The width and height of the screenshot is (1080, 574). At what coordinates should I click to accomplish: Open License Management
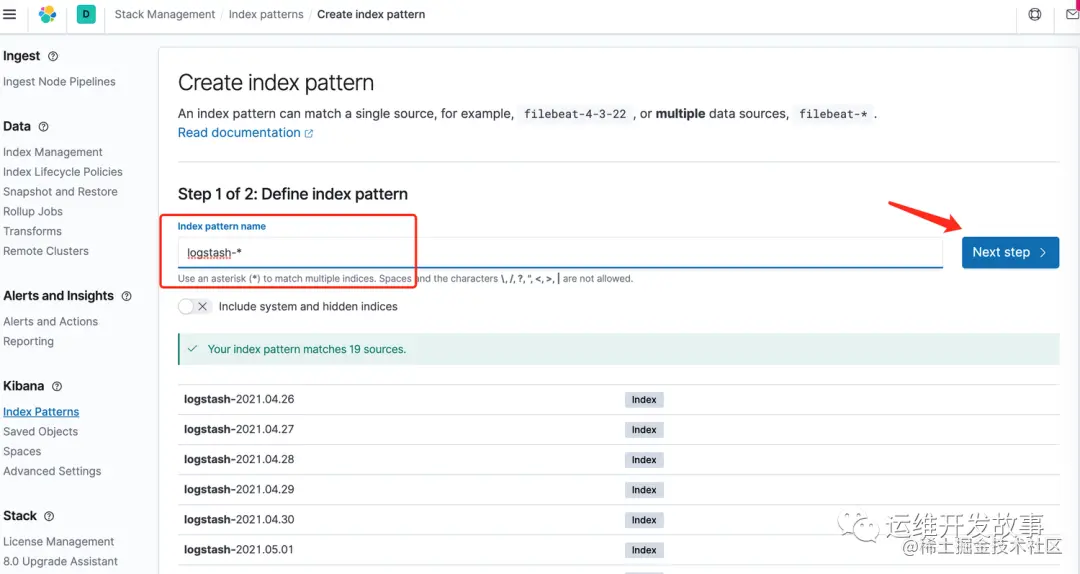(x=59, y=542)
